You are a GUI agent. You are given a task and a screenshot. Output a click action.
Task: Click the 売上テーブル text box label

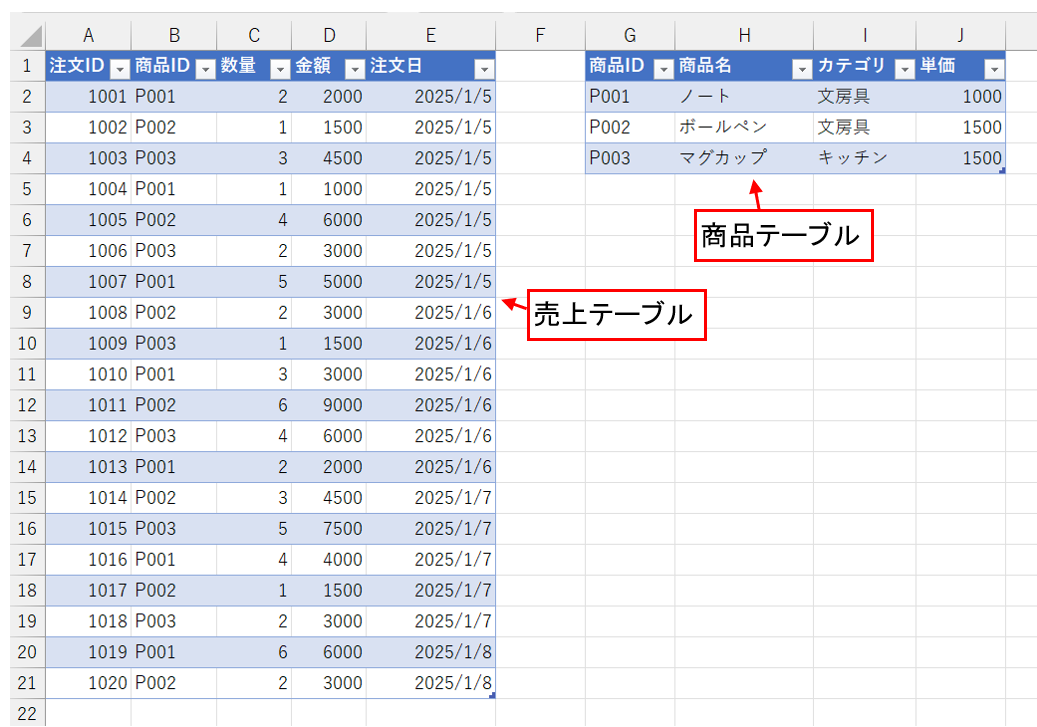tap(617, 314)
